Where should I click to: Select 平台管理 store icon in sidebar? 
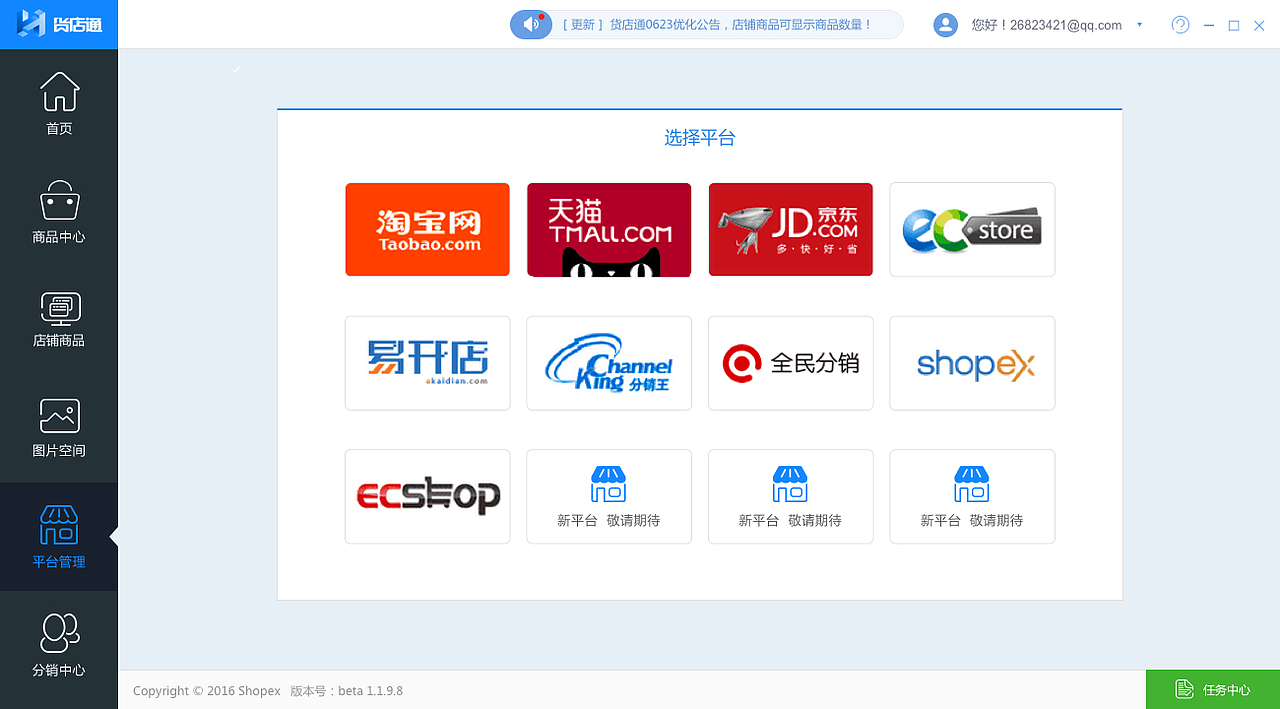(59, 525)
